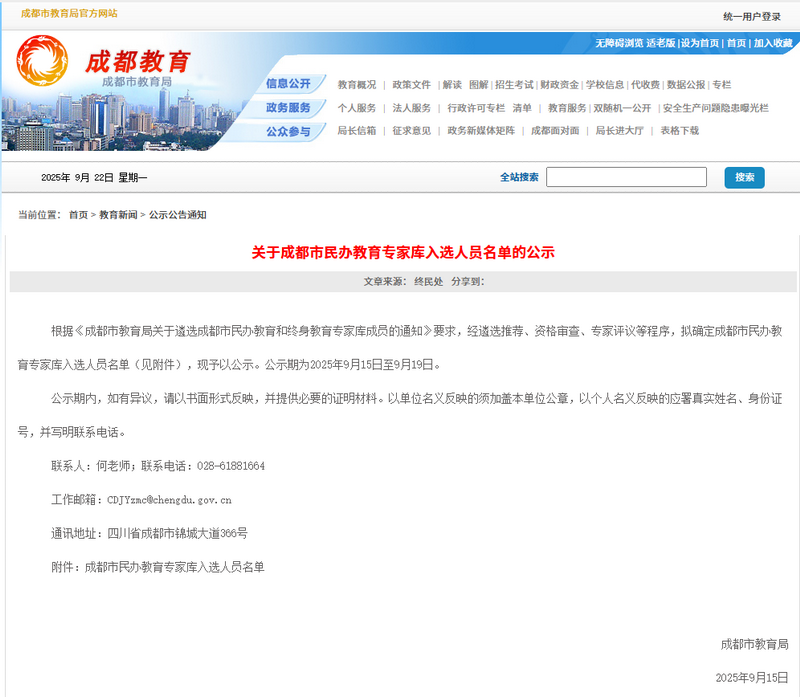Open 政策文件 menu item
The height and width of the screenshot is (697, 800).
(x=411, y=85)
